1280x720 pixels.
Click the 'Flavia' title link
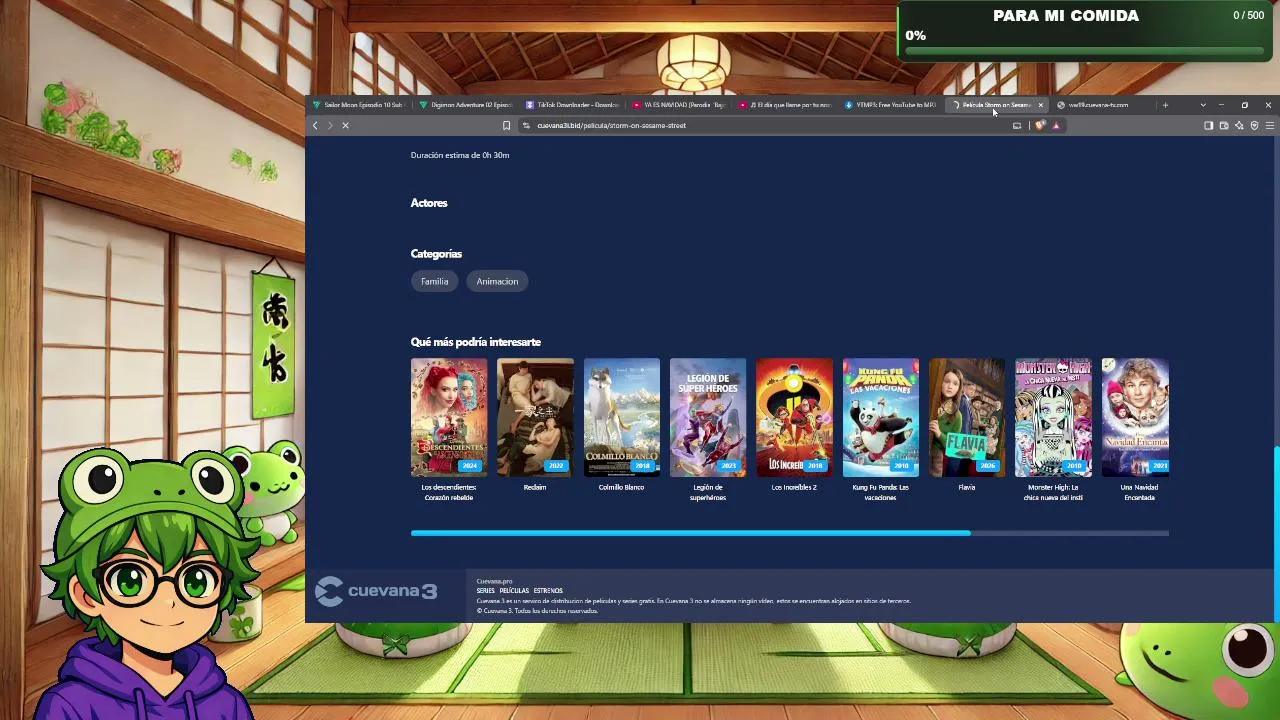coord(967,487)
